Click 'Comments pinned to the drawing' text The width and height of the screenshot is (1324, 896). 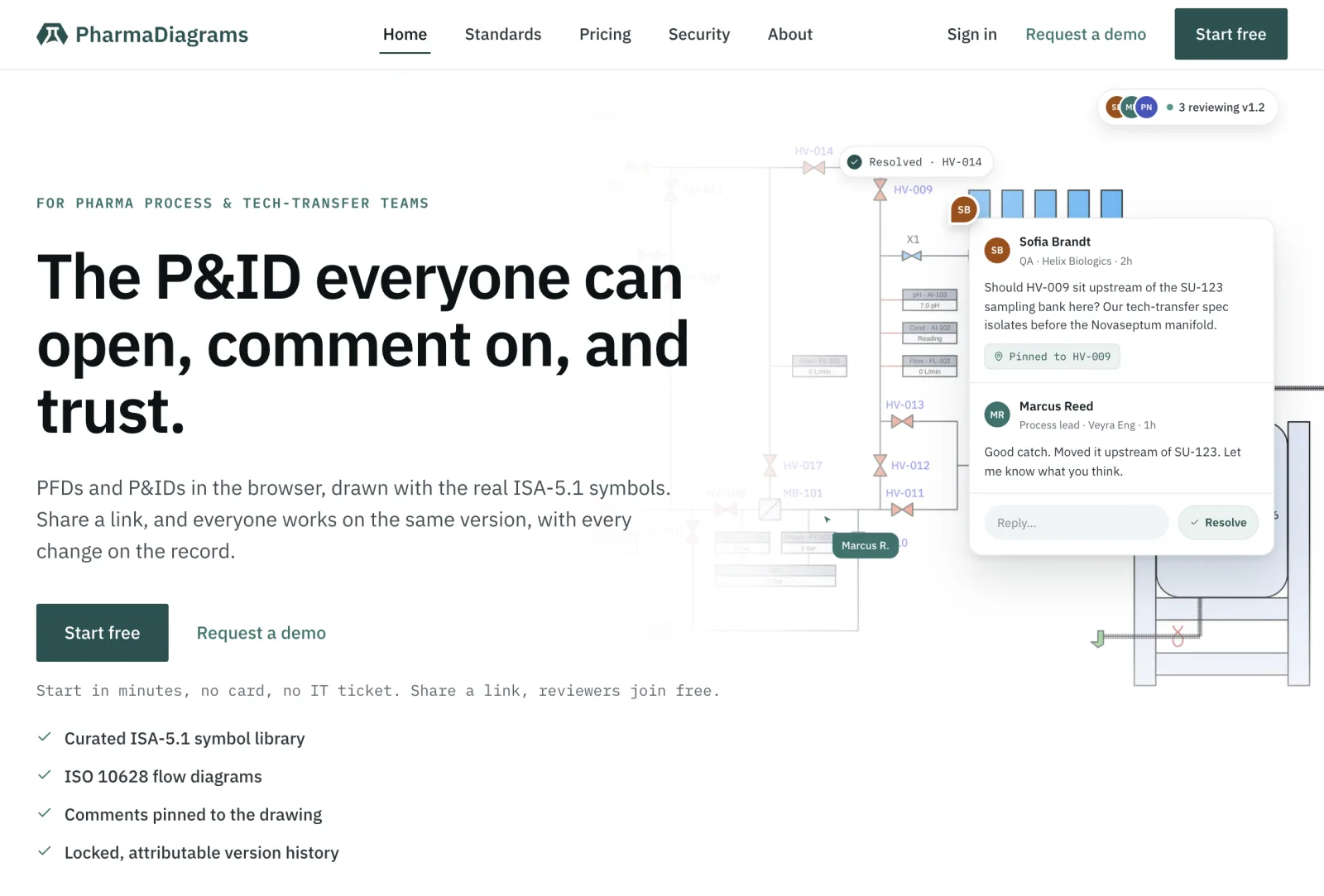pos(194,815)
